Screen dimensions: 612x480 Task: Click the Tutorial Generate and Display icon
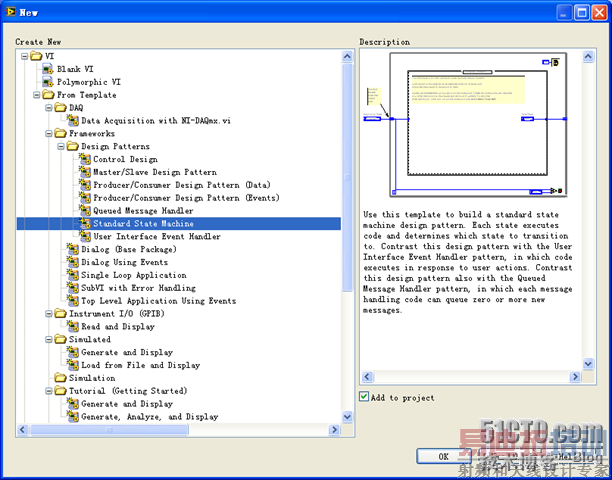point(73,404)
